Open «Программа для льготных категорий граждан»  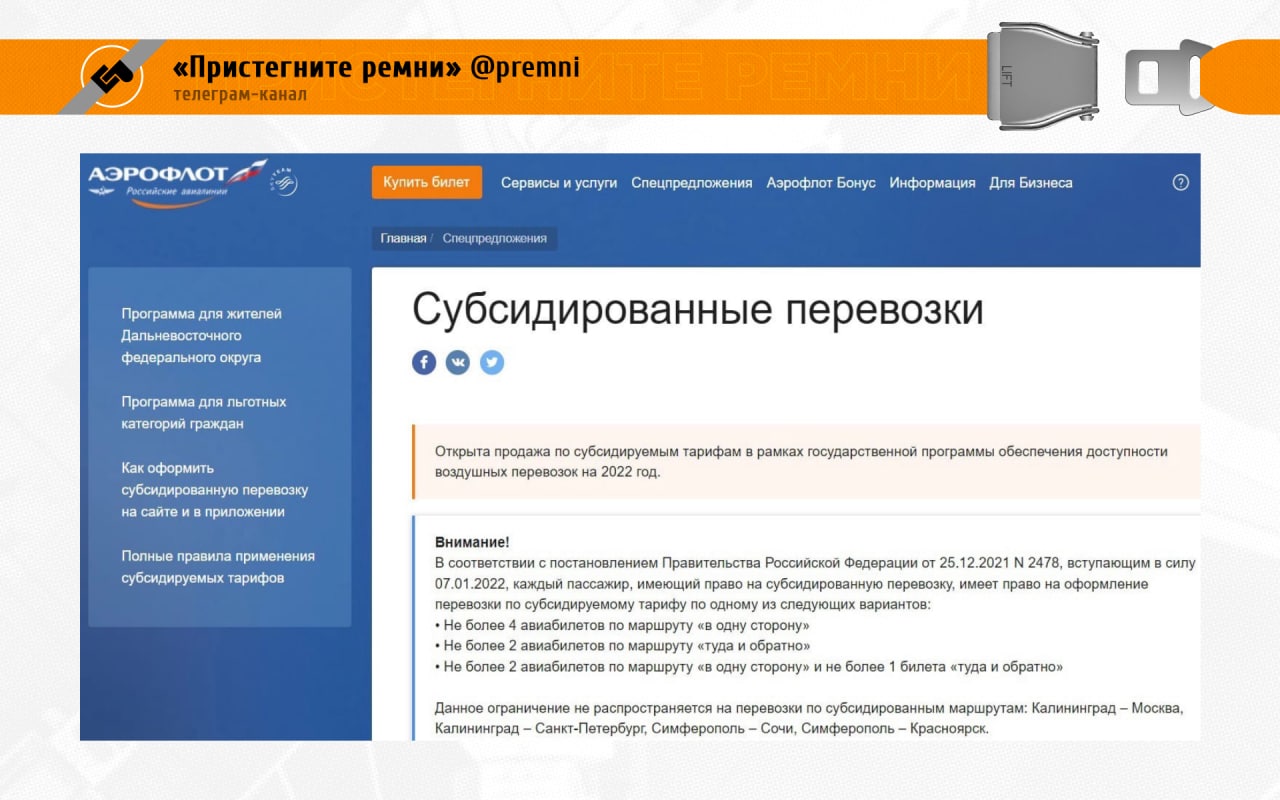click(204, 412)
